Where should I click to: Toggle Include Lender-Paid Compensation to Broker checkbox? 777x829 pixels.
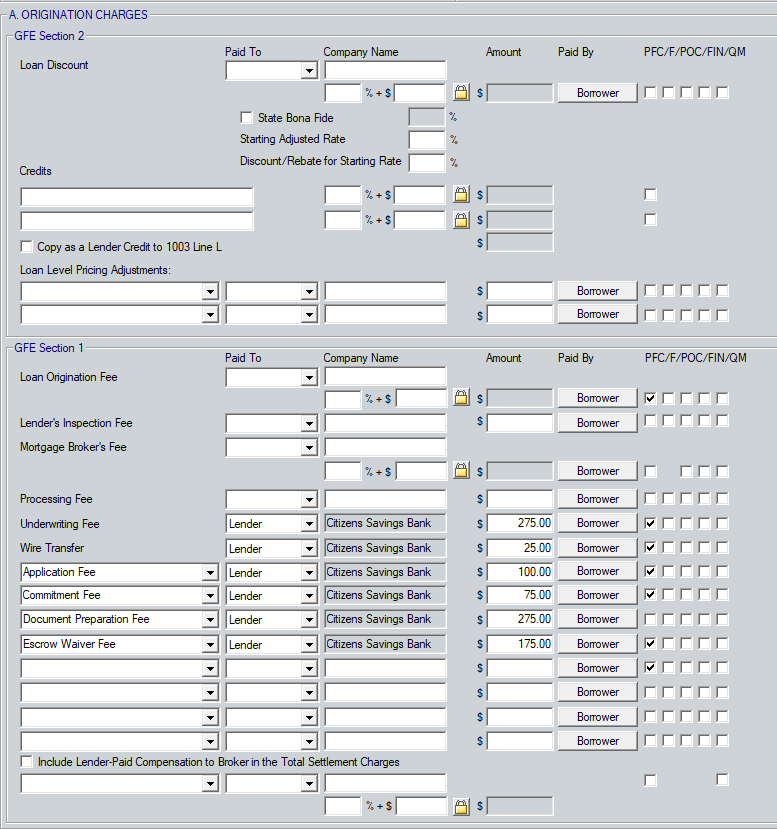click(x=27, y=762)
